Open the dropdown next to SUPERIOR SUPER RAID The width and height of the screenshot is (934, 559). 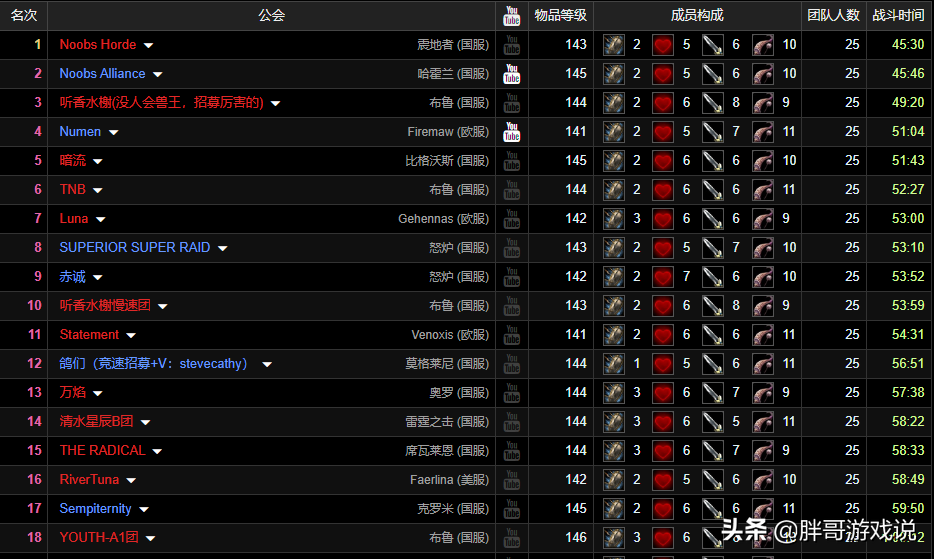(x=222, y=249)
